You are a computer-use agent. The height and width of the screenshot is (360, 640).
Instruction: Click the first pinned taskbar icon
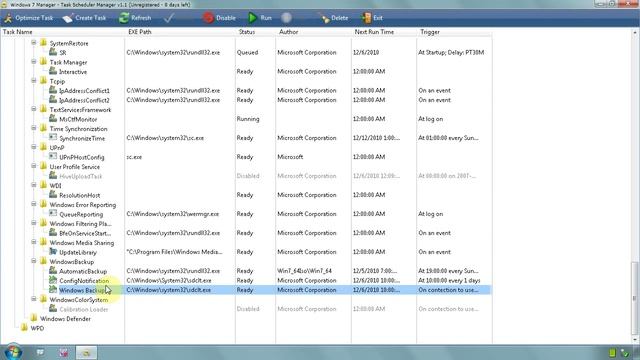click(x=40, y=352)
